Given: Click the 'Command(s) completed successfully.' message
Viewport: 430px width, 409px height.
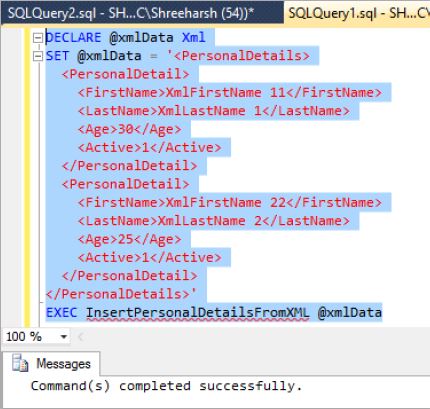Looking at the screenshot, I should [167, 386].
